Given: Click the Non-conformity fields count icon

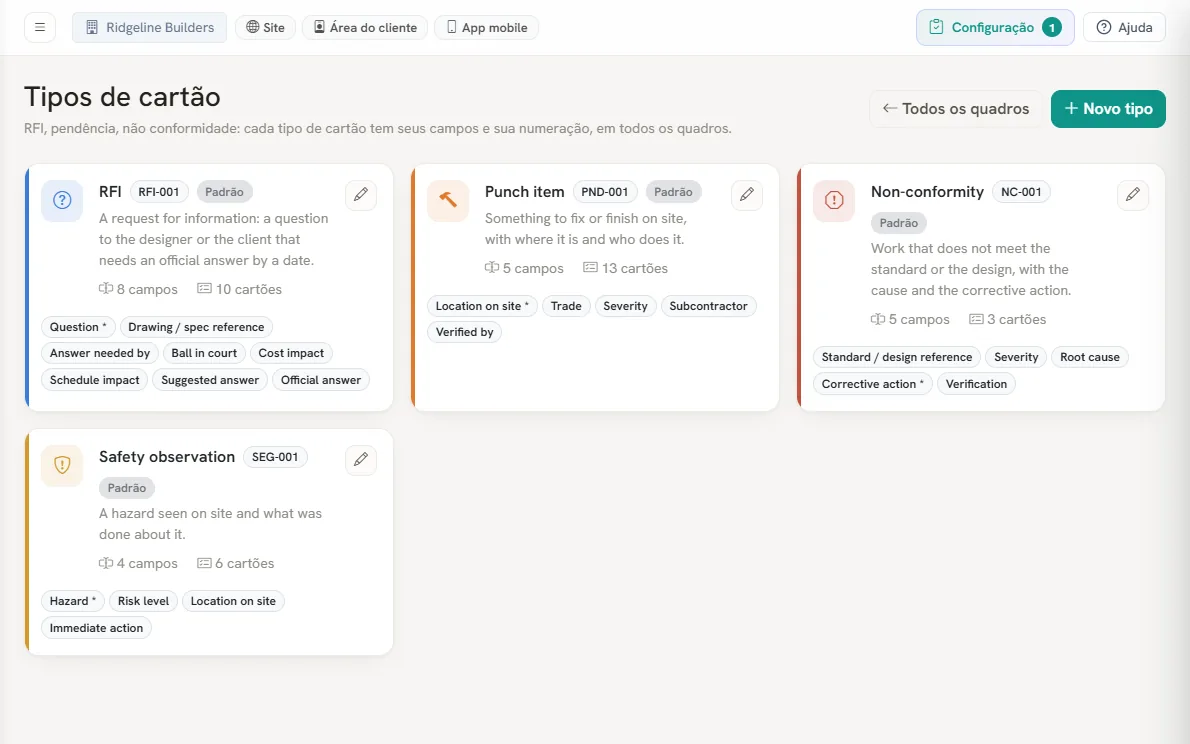Looking at the screenshot, I should [x=878, y=319].
